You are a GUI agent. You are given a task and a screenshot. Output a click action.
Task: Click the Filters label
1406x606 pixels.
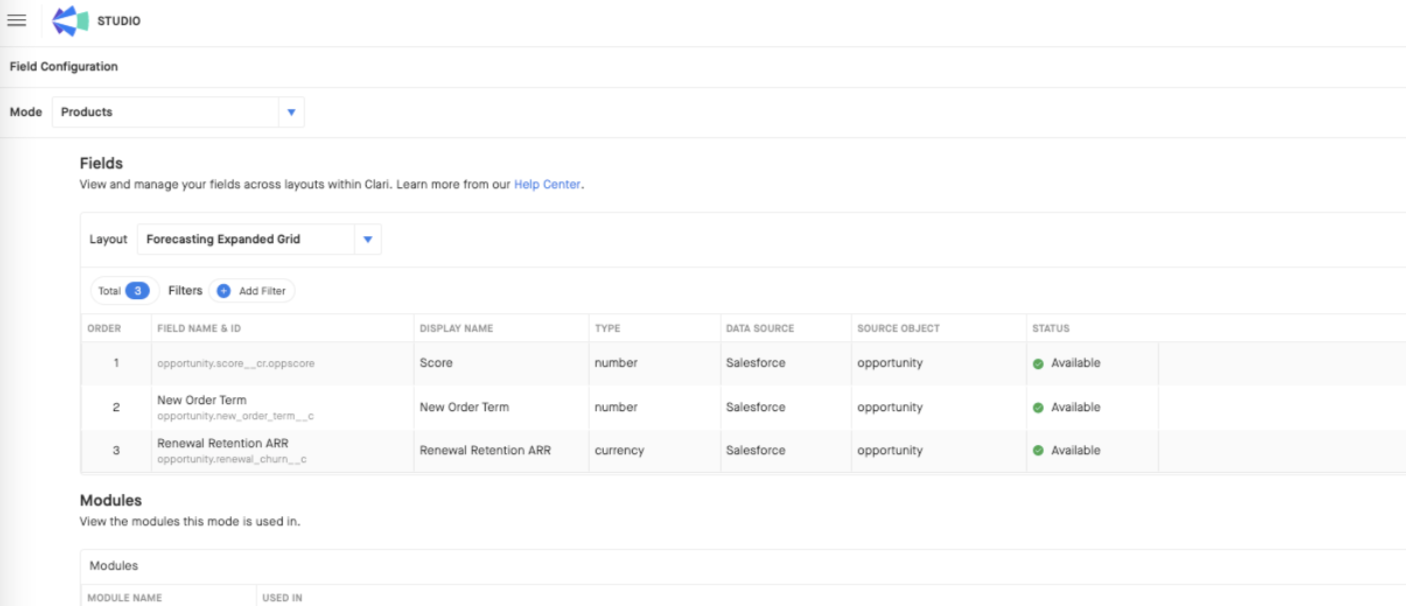coord(185,291)
